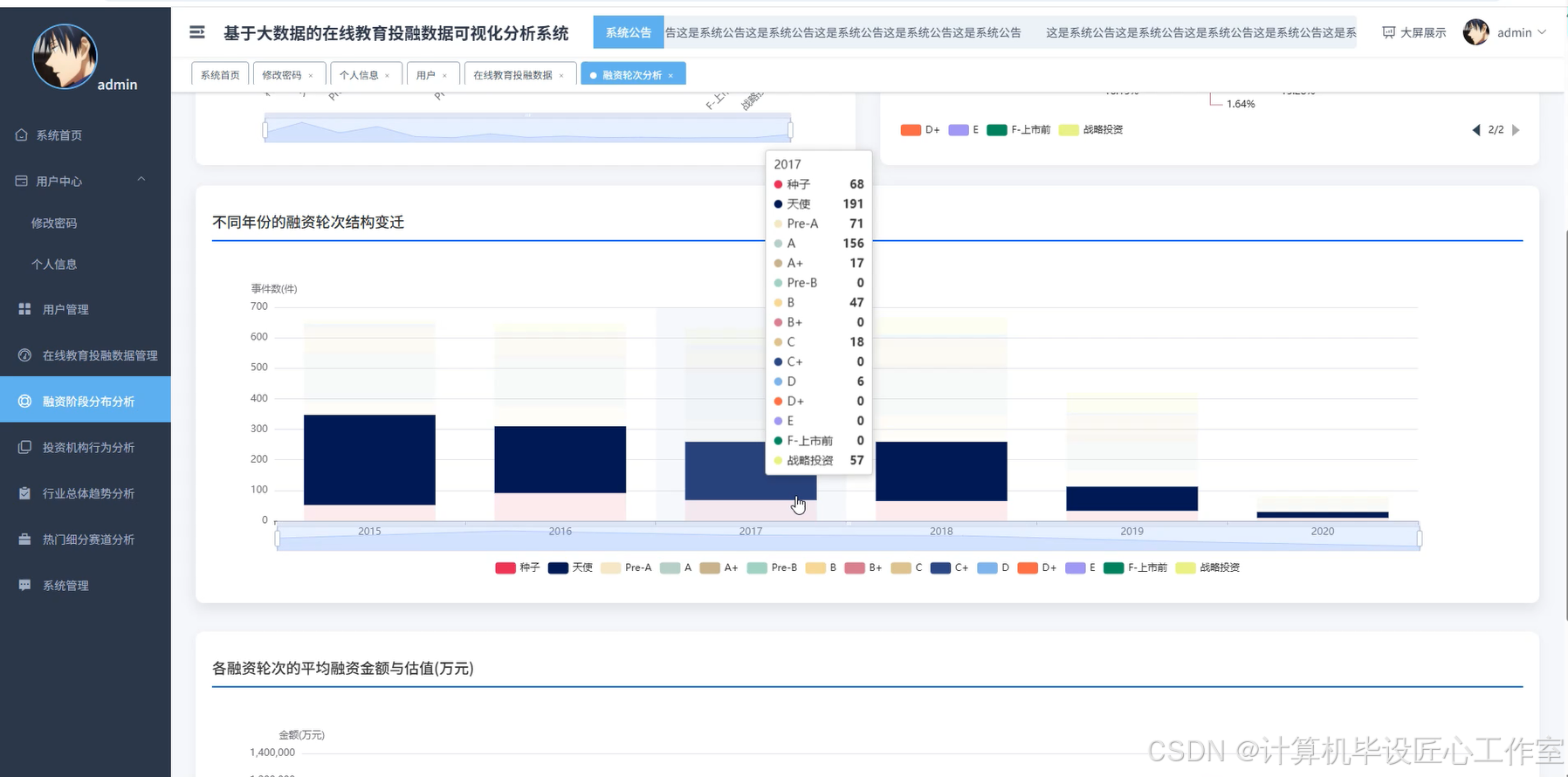Click the 投资机构行为分析 sidebar icon

click(24, 447)
